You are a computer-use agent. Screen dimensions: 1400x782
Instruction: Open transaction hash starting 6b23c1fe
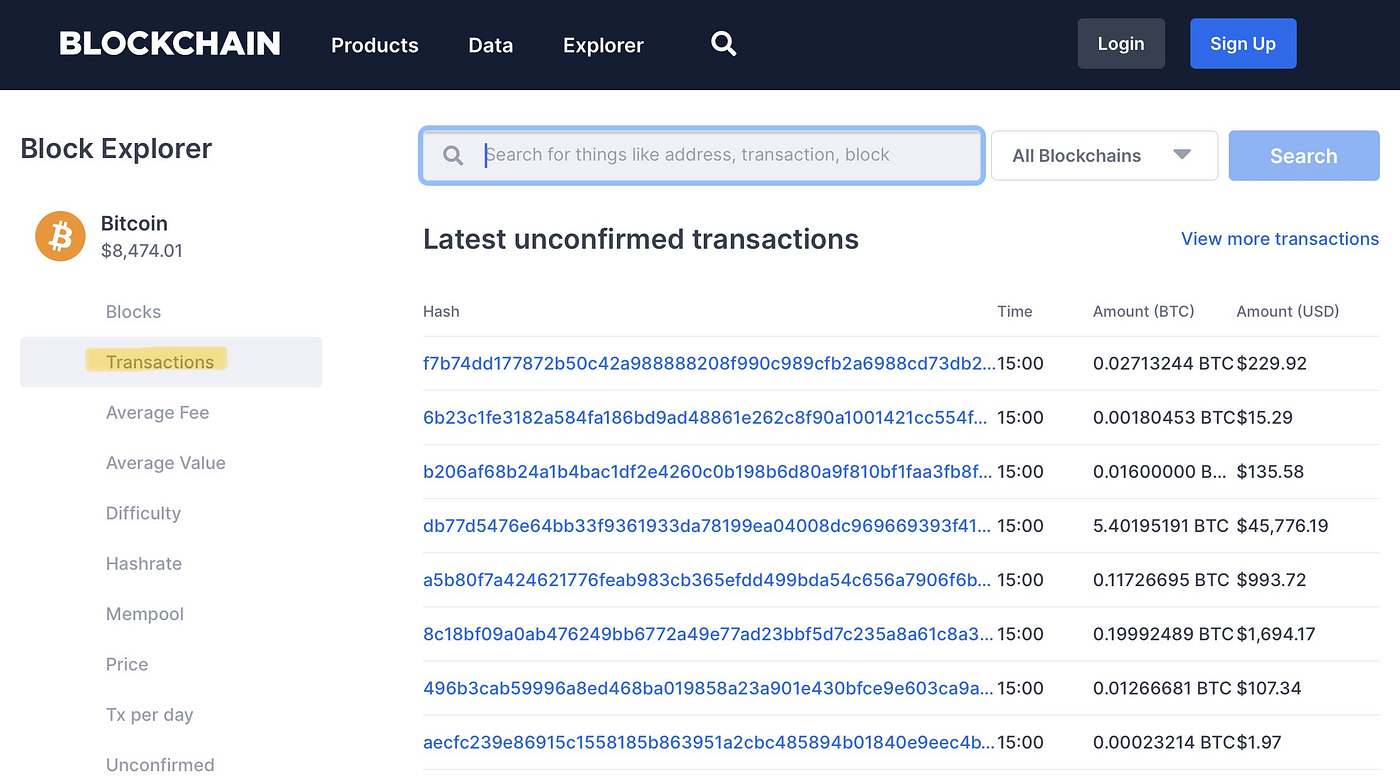tap(705, 417)
